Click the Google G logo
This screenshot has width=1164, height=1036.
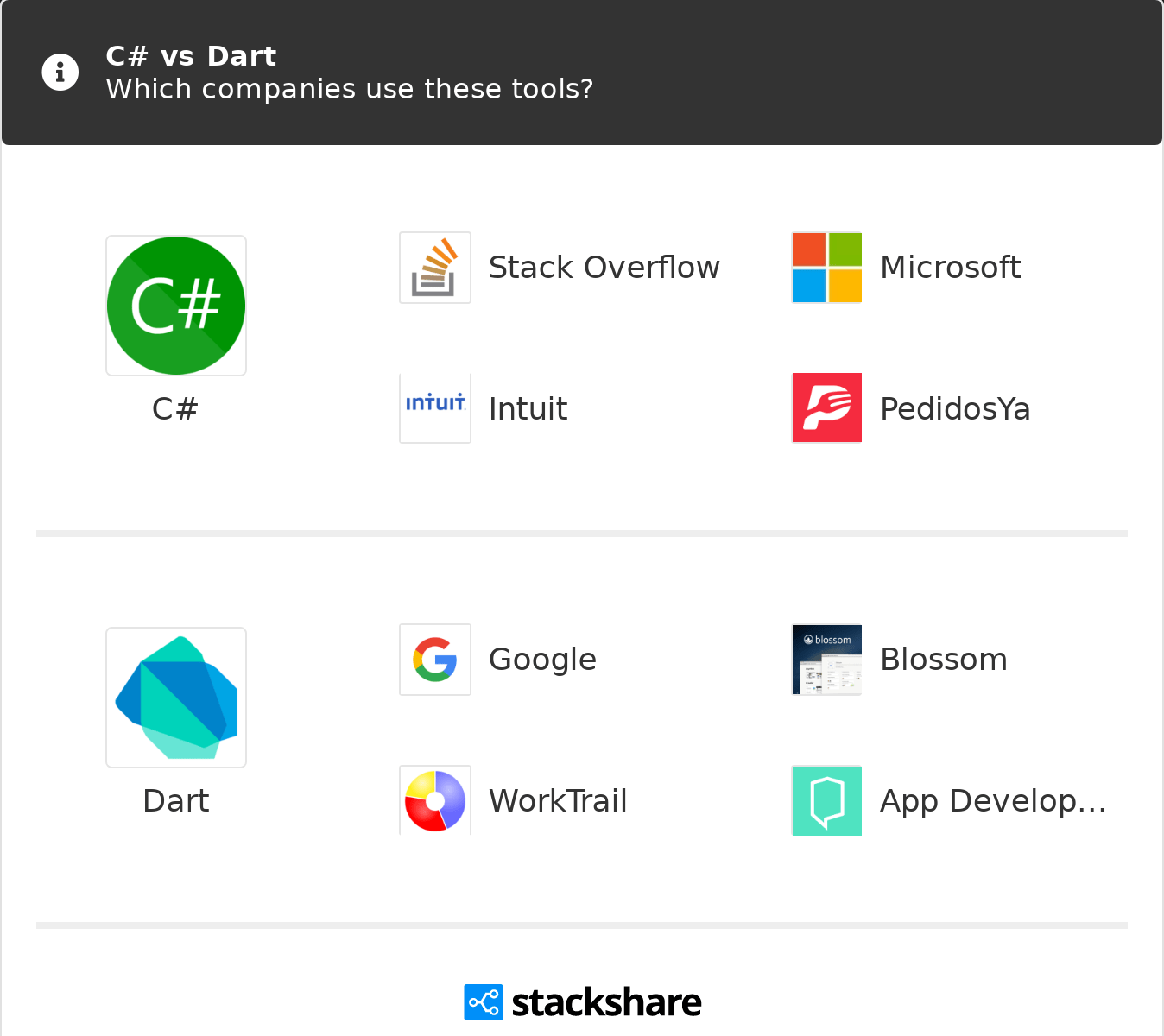point(435,660)
